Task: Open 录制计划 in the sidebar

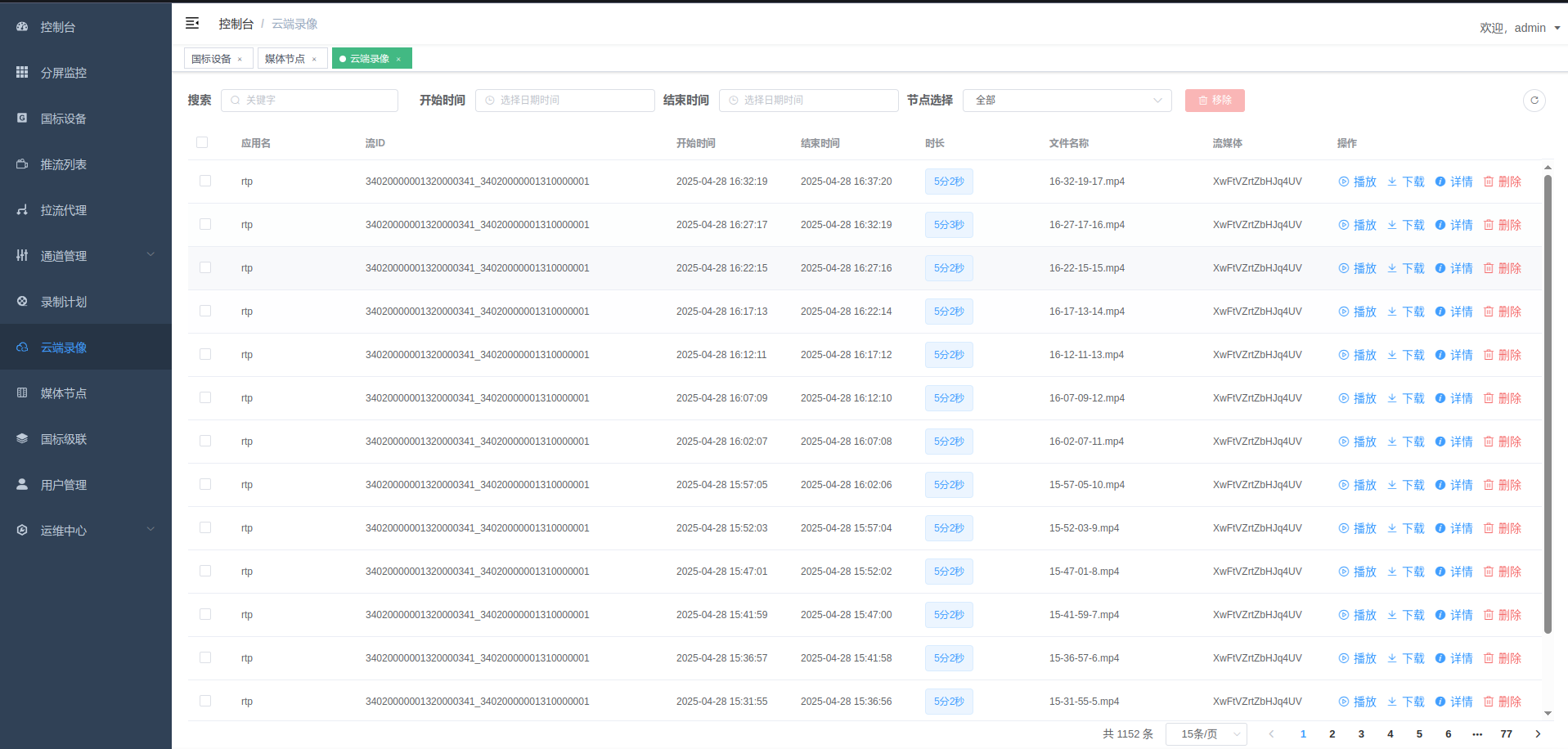Action: [64, 302]
